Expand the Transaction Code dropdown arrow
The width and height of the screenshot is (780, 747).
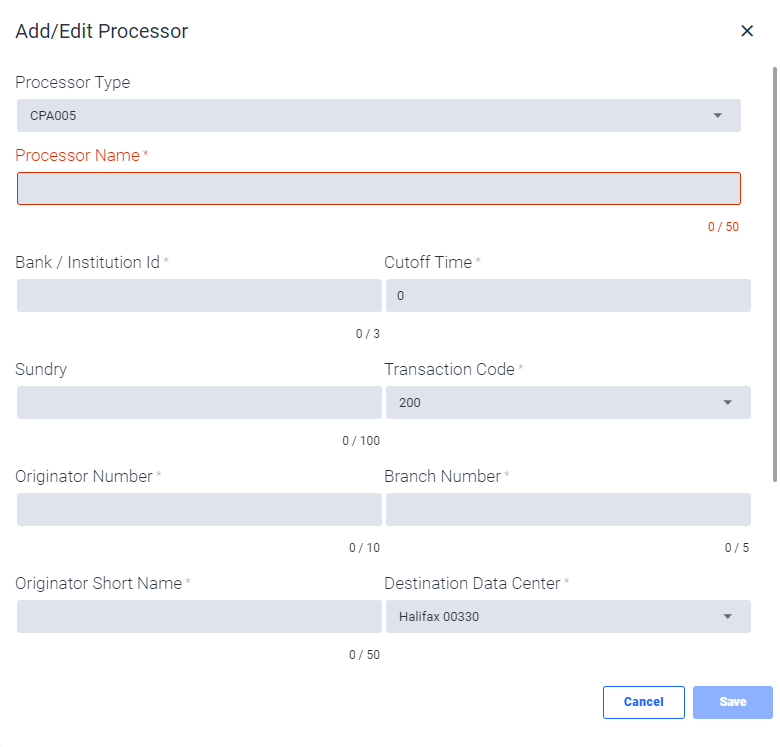pyautogui.click(x=727, y=402)
